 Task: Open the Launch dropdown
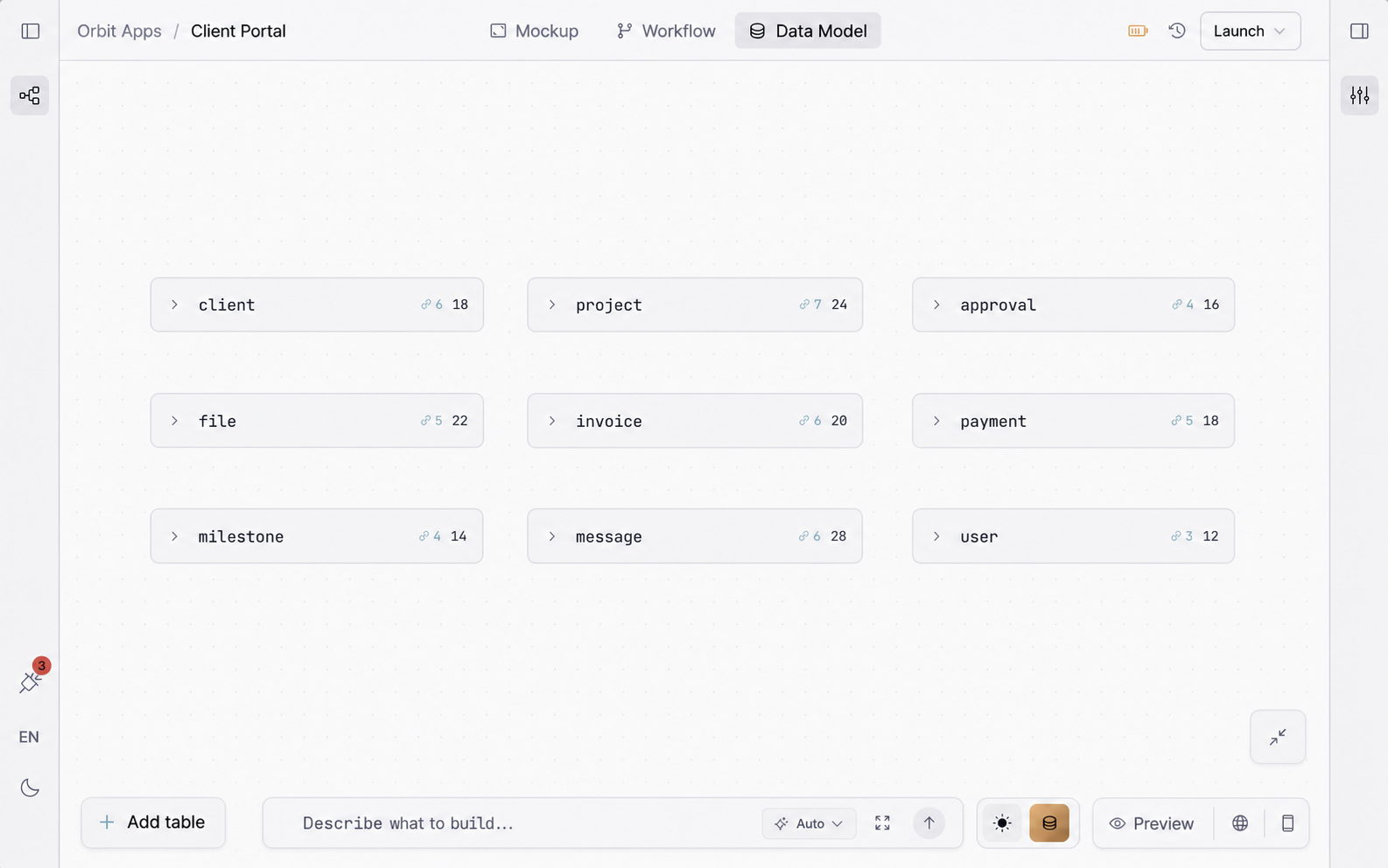pos(1250,31)
